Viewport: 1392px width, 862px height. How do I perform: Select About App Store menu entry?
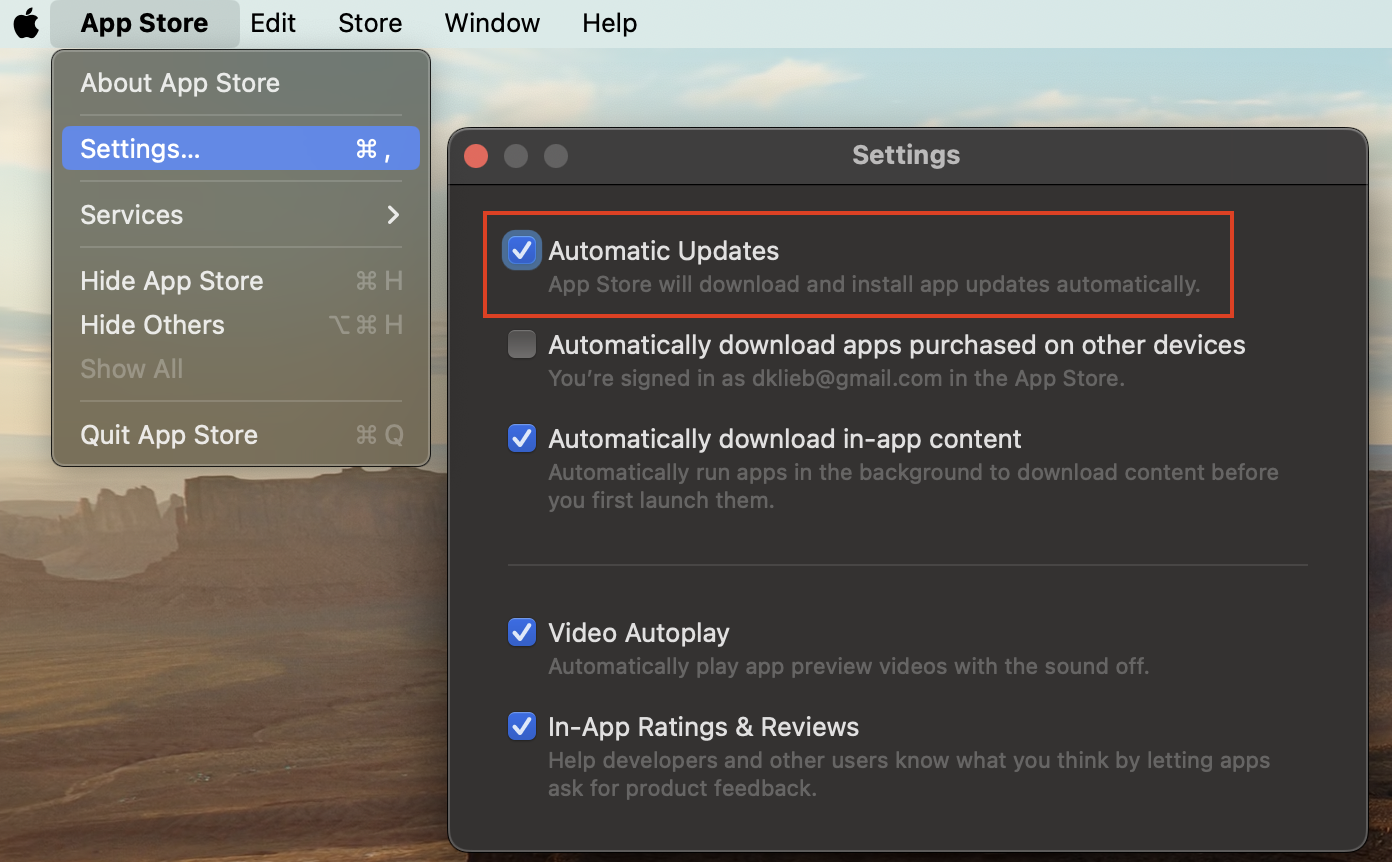180,83
